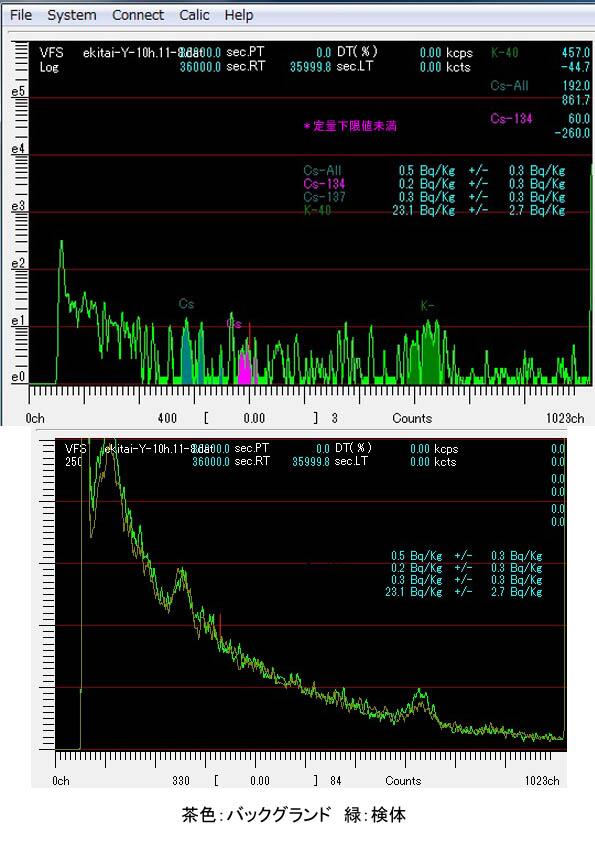Click 'Counts' label below the lower graph
Image resolution: width=595 pixels, height=842 pixels.
[403, 780]
